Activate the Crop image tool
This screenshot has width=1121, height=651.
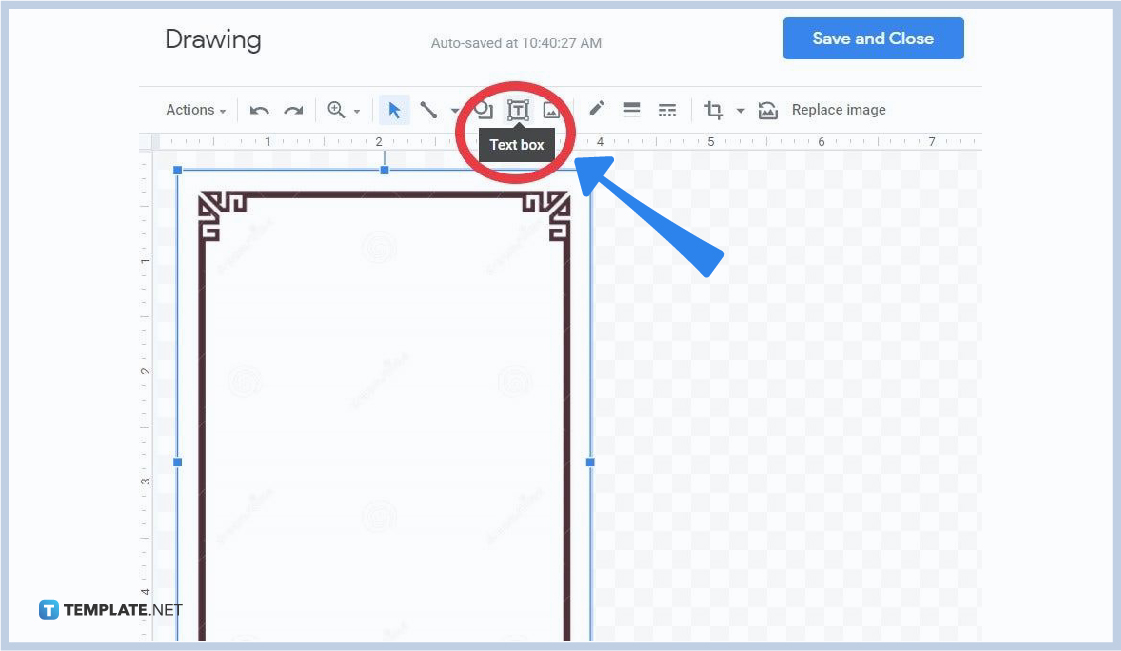[x=713, y=109]
